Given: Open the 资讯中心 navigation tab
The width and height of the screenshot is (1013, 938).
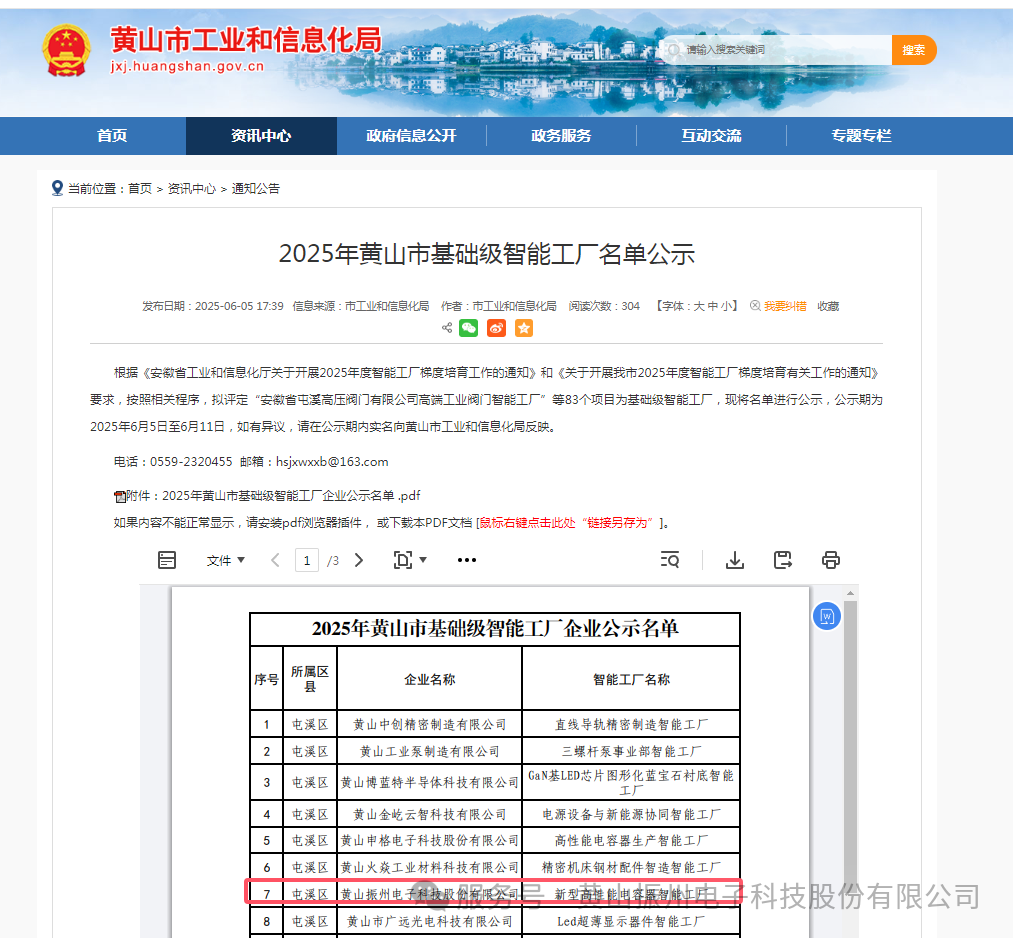Looking at the screenshot, I should click(261, 136).
